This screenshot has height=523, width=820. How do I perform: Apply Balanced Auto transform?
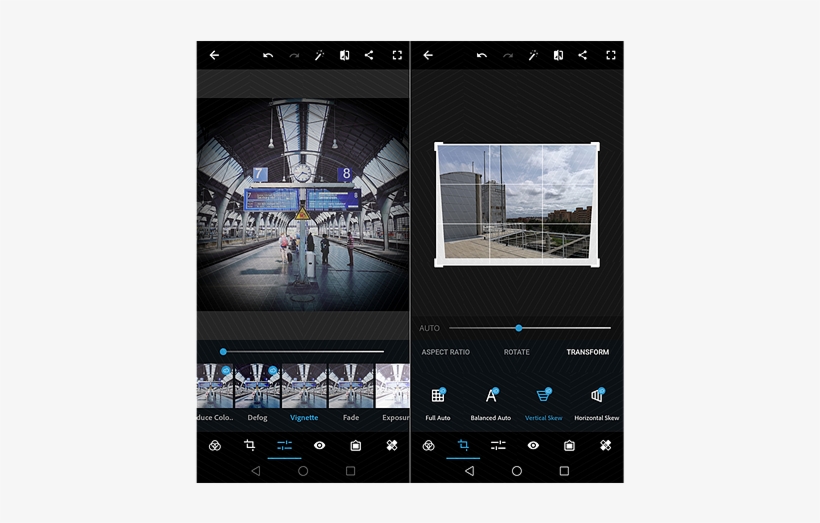click(491, 404)
